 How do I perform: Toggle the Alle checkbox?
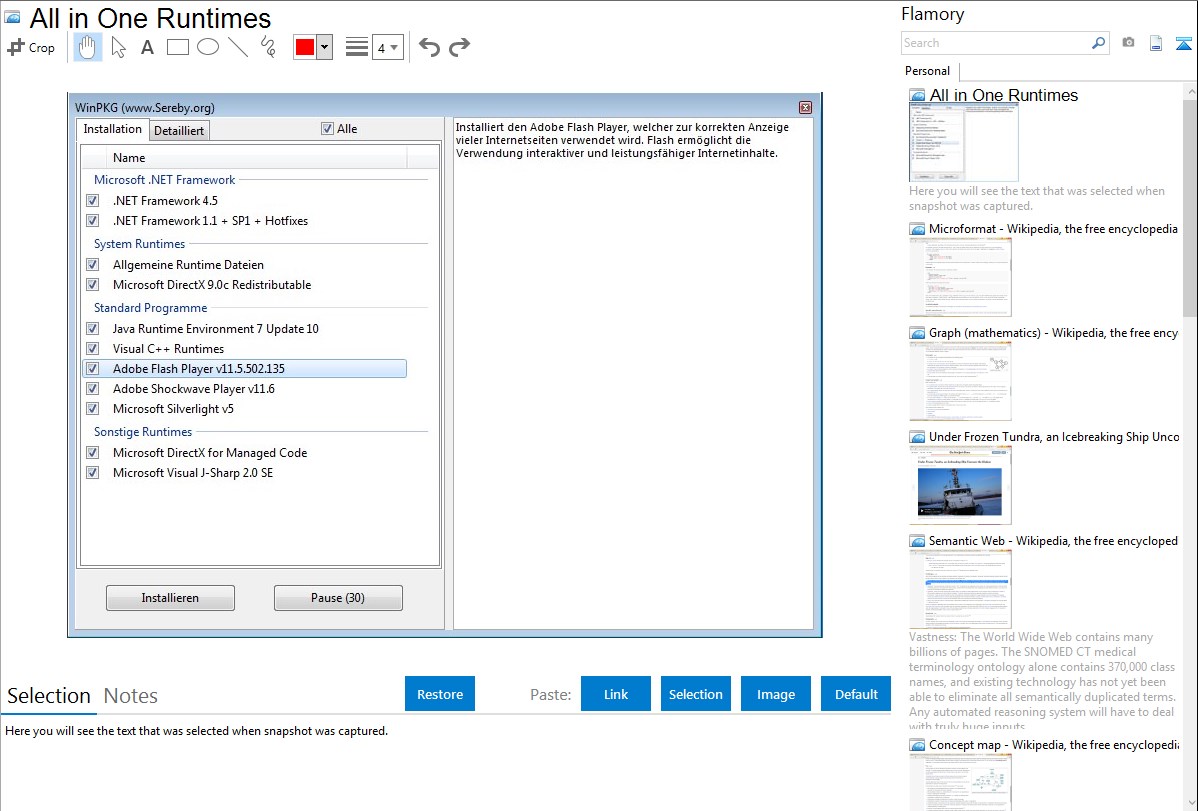(x=327, y=129)
